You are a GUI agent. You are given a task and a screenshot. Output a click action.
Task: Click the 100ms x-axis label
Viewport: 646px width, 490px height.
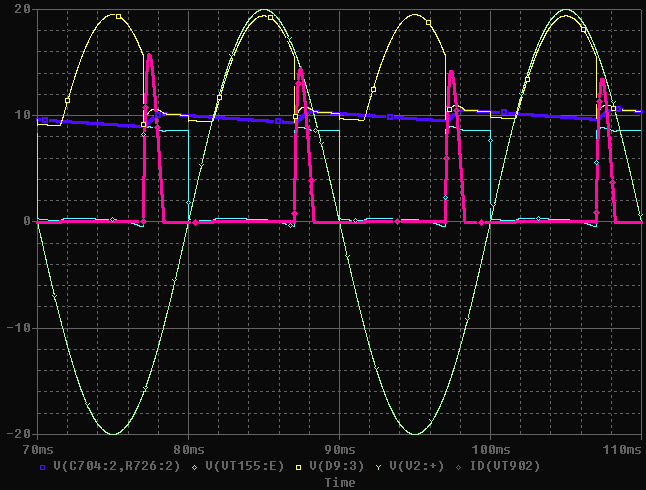(x=491, y=450)
